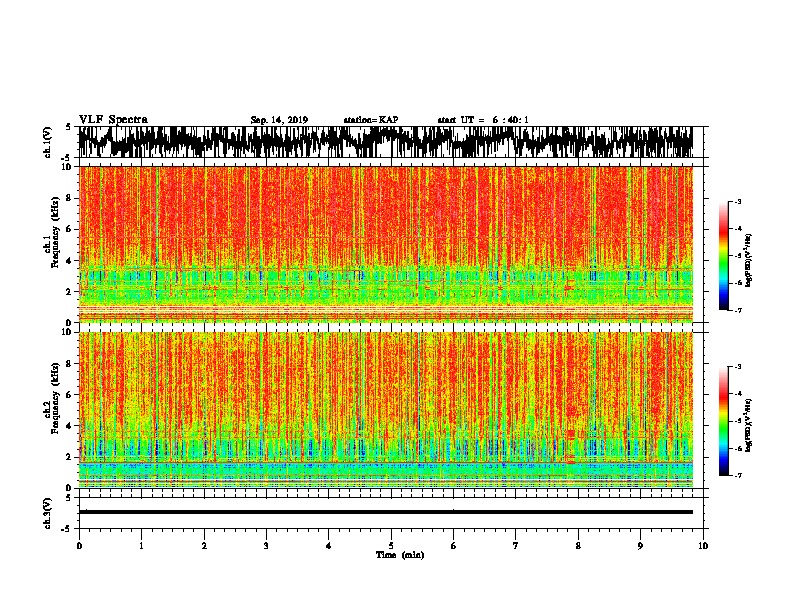Click the ch.2 color scale bar
Image resolution: width=792 pixels, height=612 pixels.
coord(724,421)
